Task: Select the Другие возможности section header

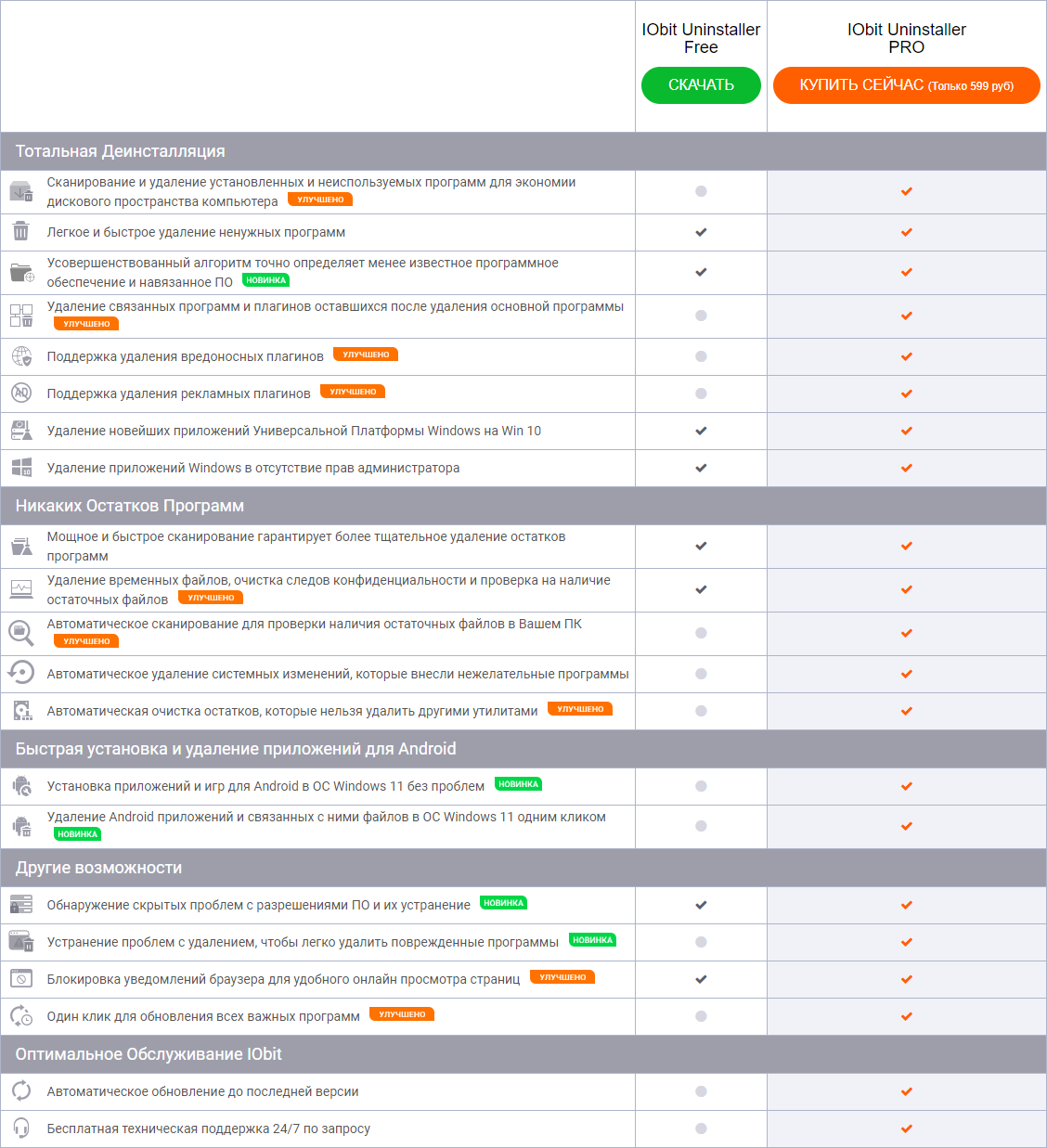Action: [99, 868]
